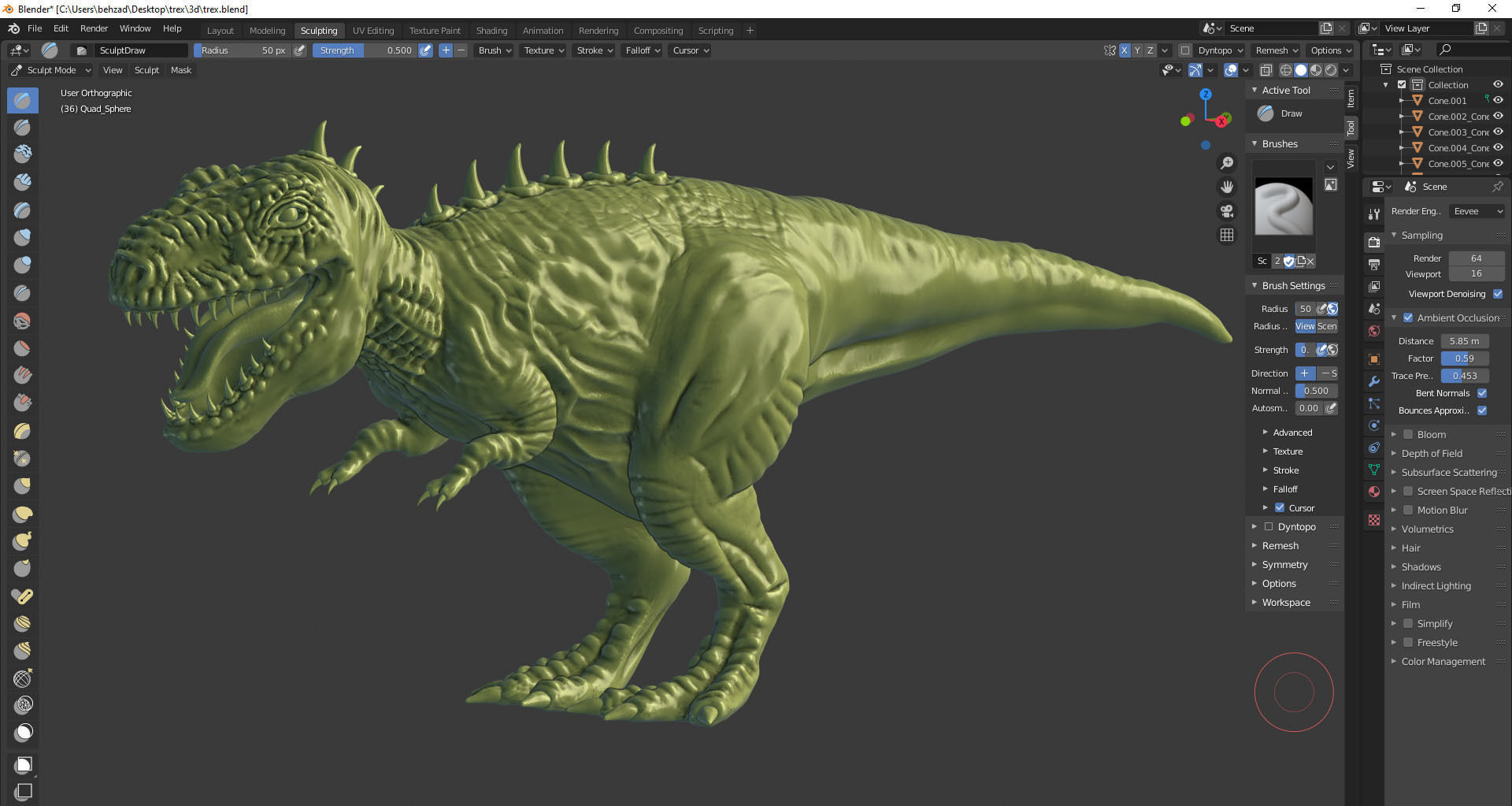The width and height of the screenshot is (1512, 806).
Task: Open Material properties tab icon
Action: (x=1374, y=492)
